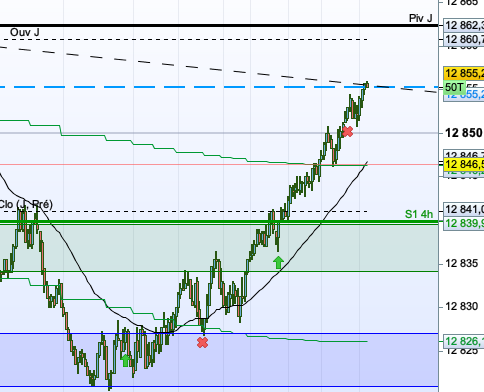Click the green 50T label
This screenshot has height=392, width=484.
[x=454, y=87]
